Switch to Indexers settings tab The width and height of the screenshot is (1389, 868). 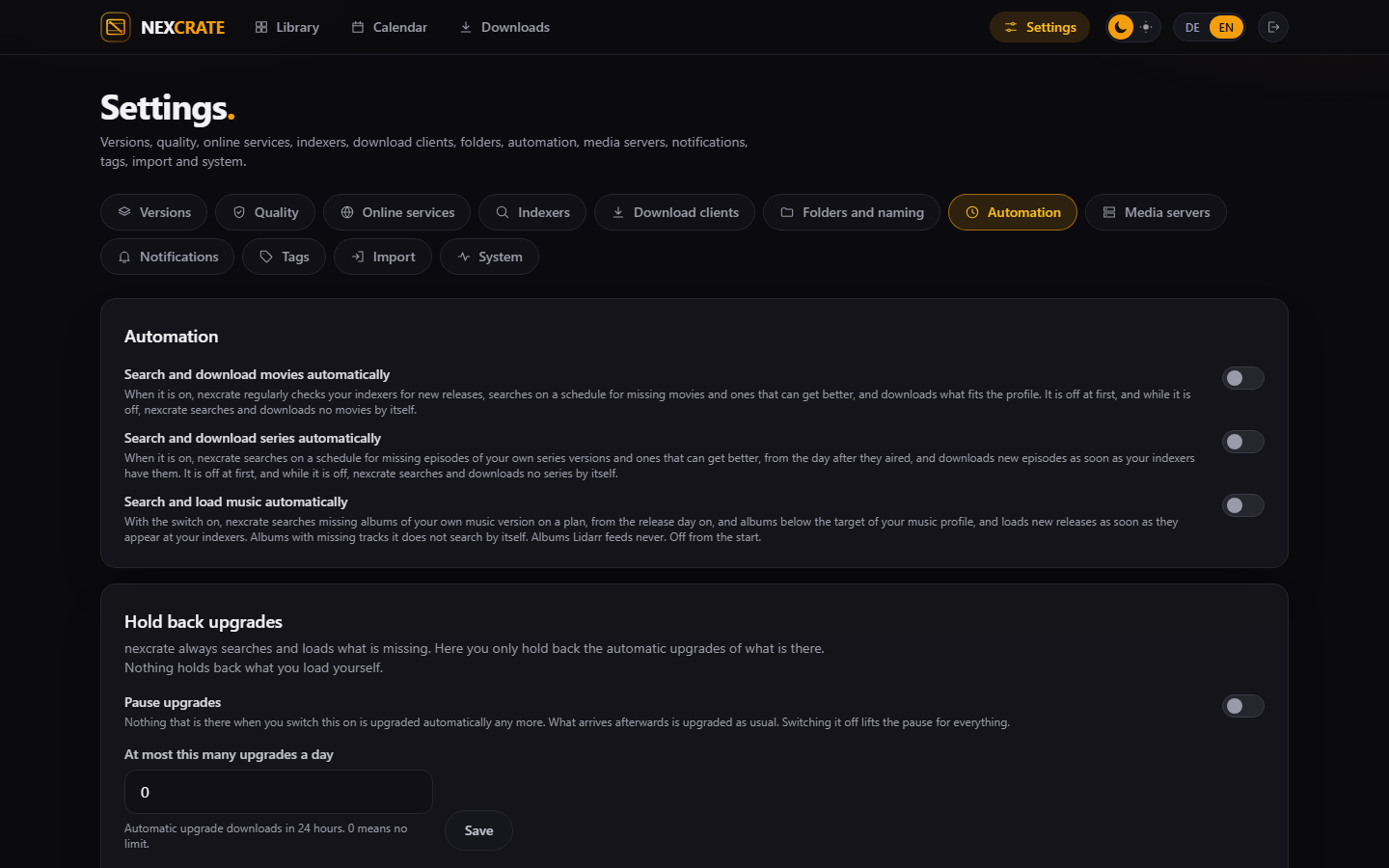coord(532,212)
